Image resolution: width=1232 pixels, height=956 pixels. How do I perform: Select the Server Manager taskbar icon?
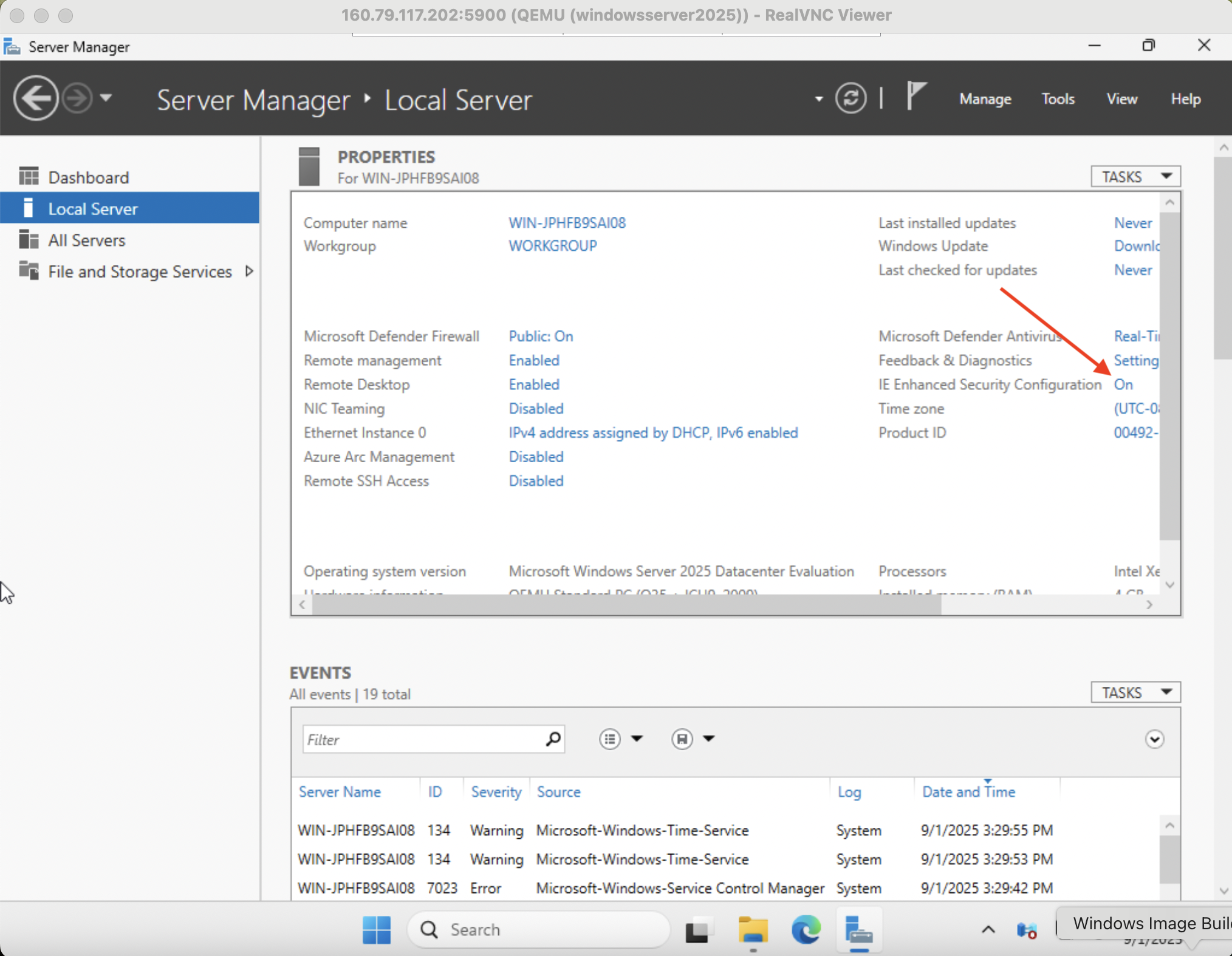click(859, 930)
